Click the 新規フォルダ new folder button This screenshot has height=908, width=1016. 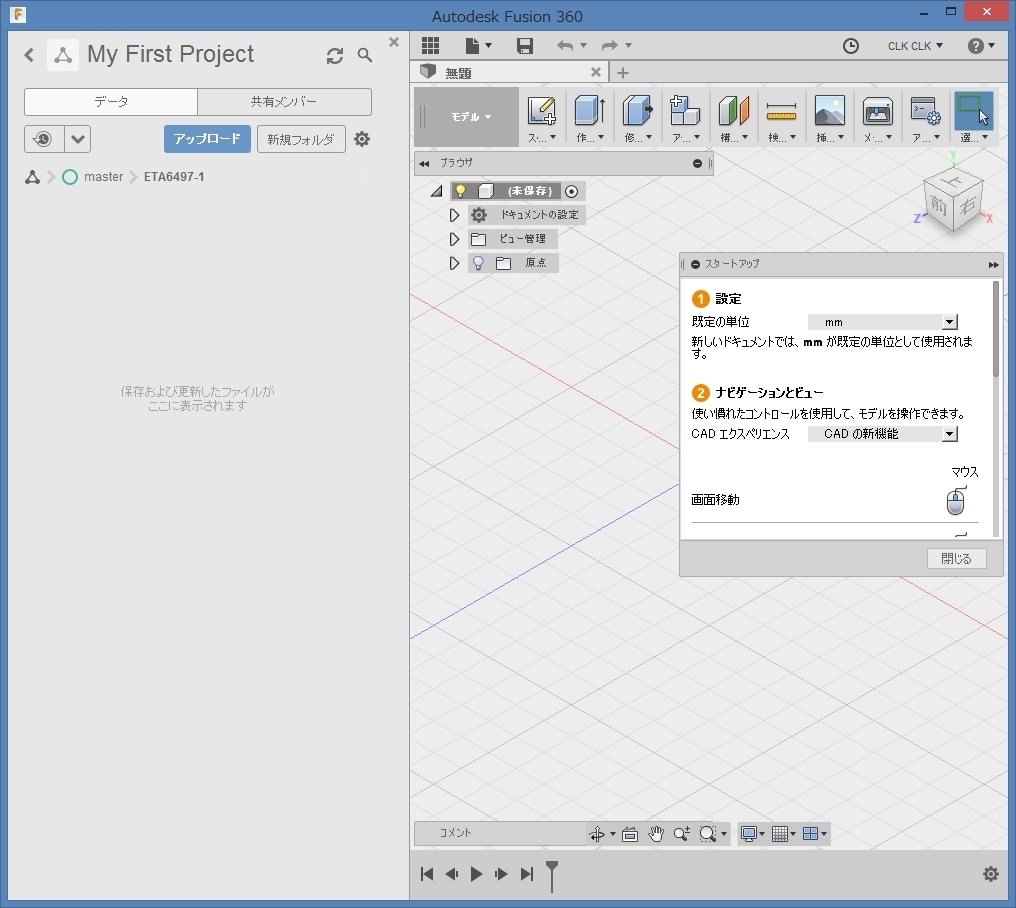point(301,139)
